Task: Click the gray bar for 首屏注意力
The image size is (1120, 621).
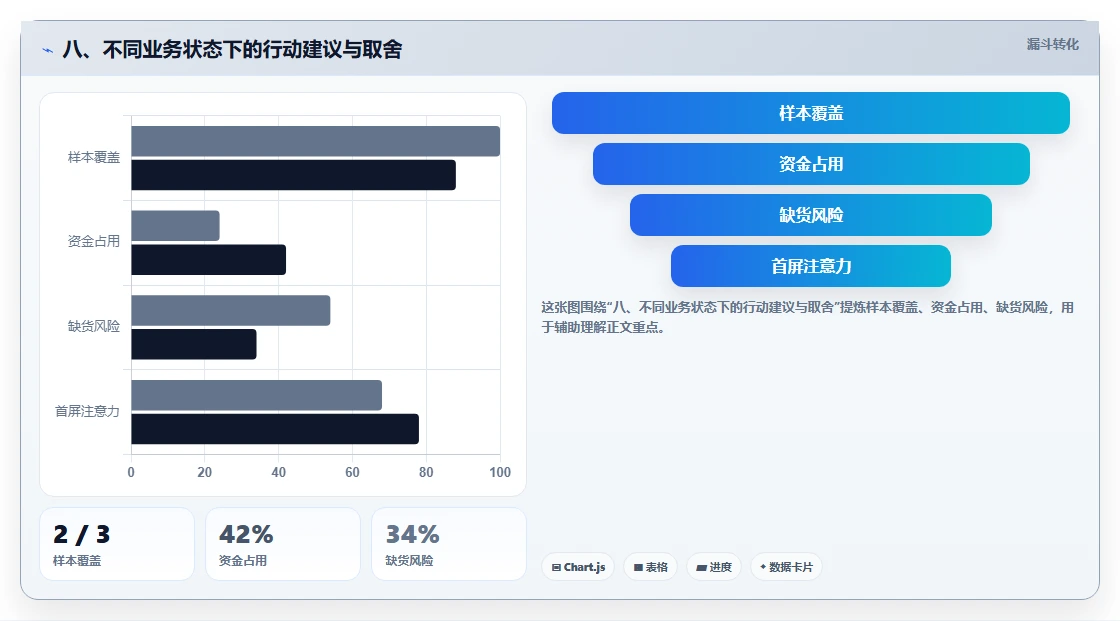Action: coord(256,395)
